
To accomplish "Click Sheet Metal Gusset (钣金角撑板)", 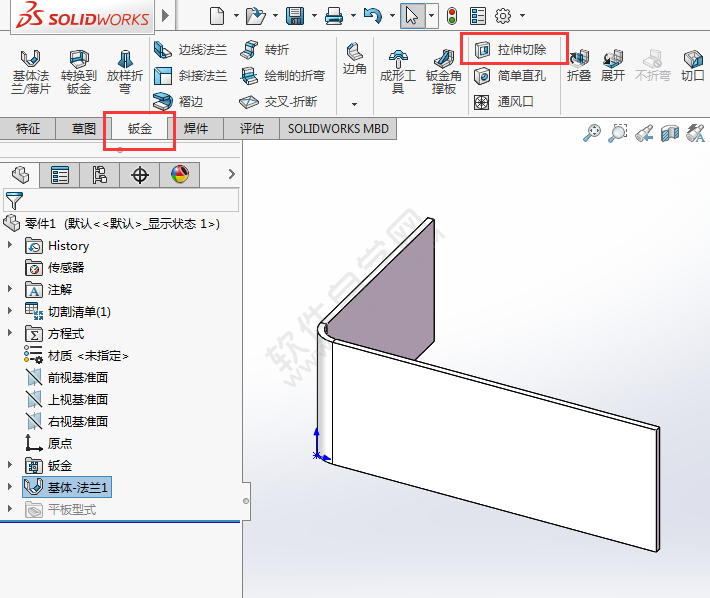I will pos(444,72).
